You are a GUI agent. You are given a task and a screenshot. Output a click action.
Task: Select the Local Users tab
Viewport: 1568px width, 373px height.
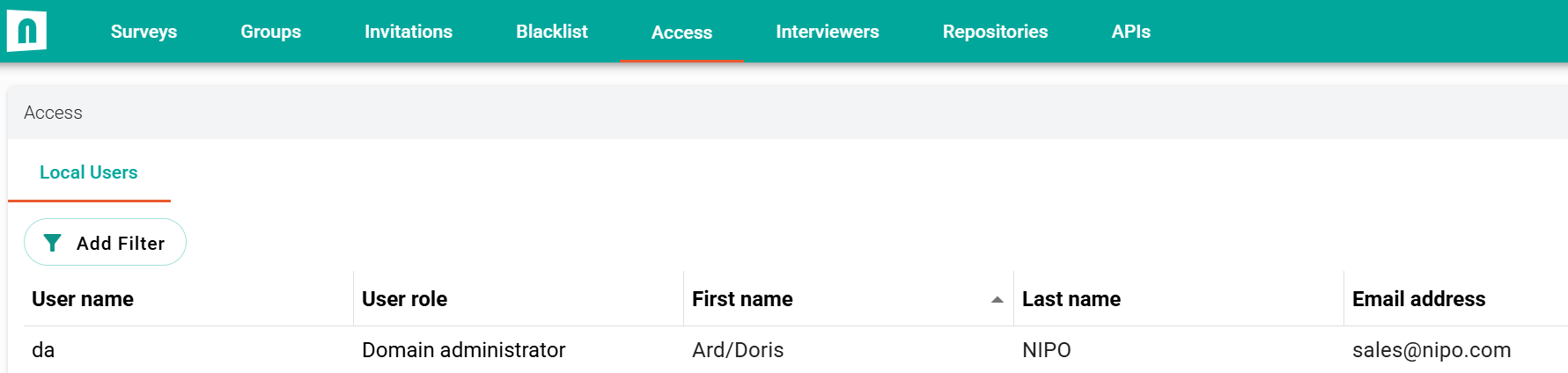89,172
